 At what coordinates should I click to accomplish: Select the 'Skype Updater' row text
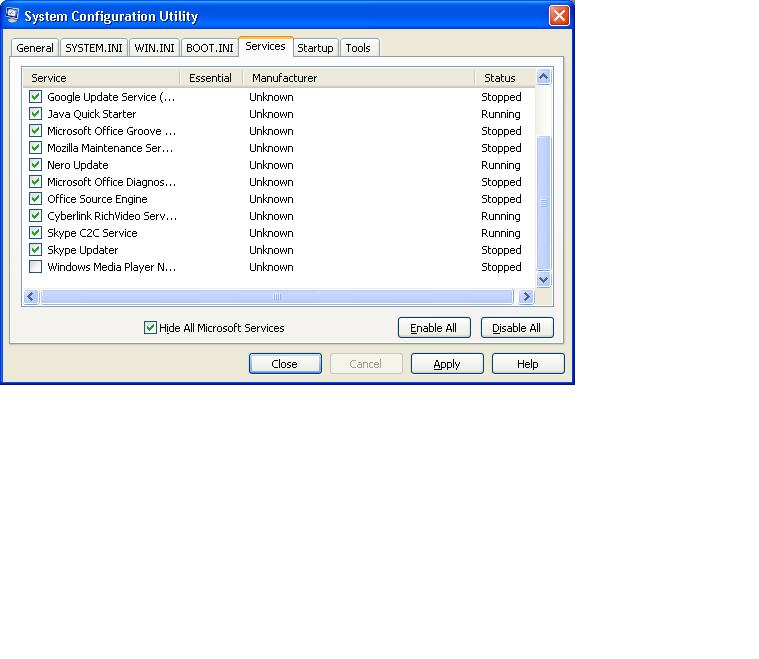[82, 250]
